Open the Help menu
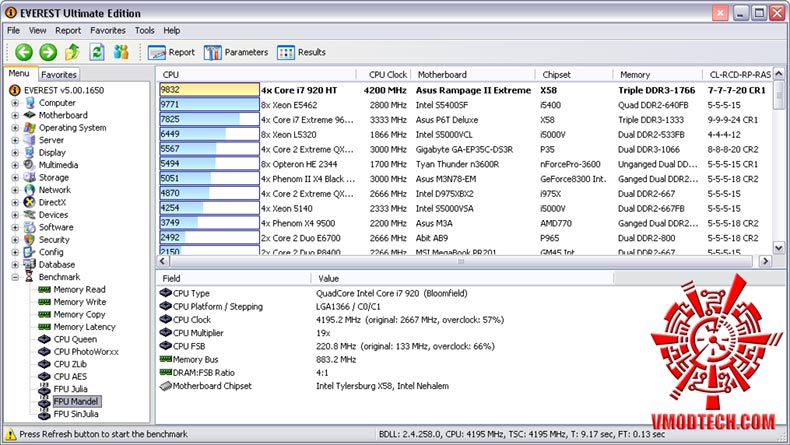790x445 pixels. (171, 31)
